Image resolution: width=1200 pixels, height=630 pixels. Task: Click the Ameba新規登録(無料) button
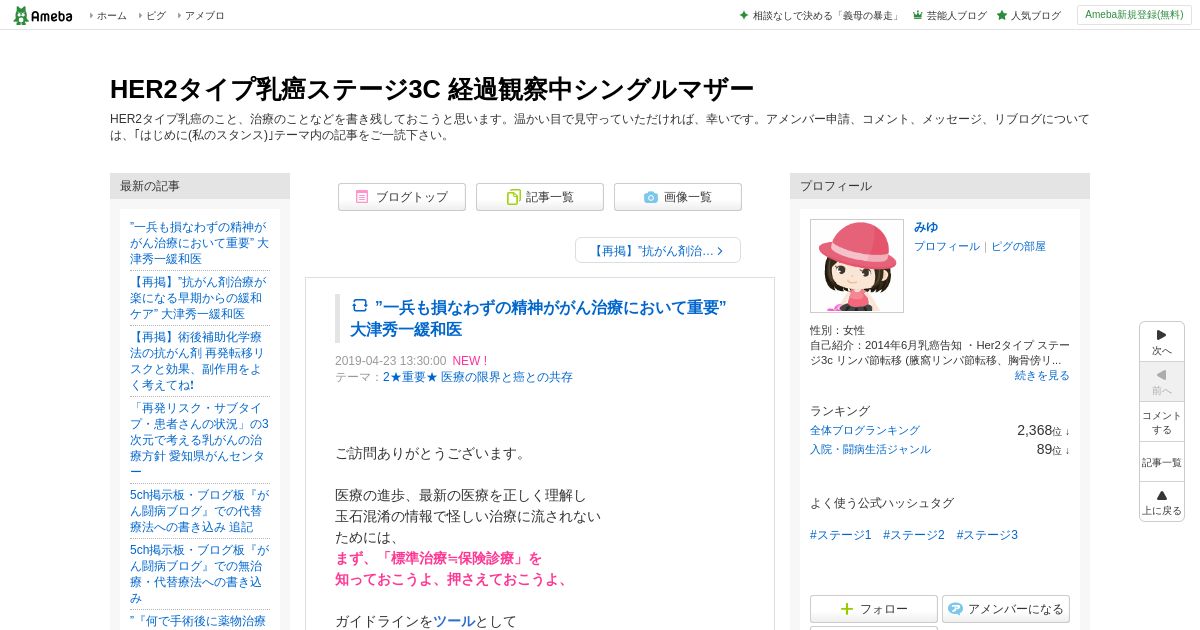tap(1134, 15)
